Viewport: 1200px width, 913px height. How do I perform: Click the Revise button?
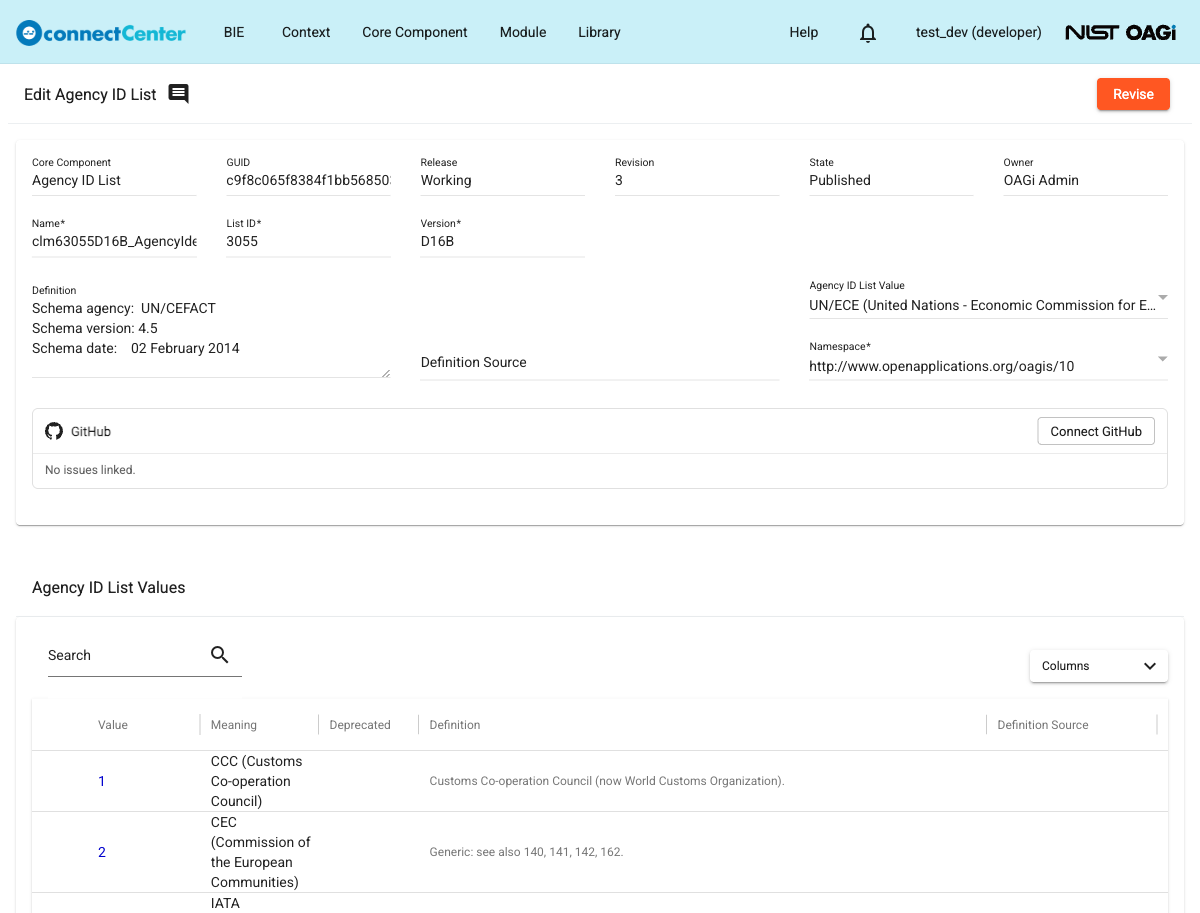(1133, 94)
